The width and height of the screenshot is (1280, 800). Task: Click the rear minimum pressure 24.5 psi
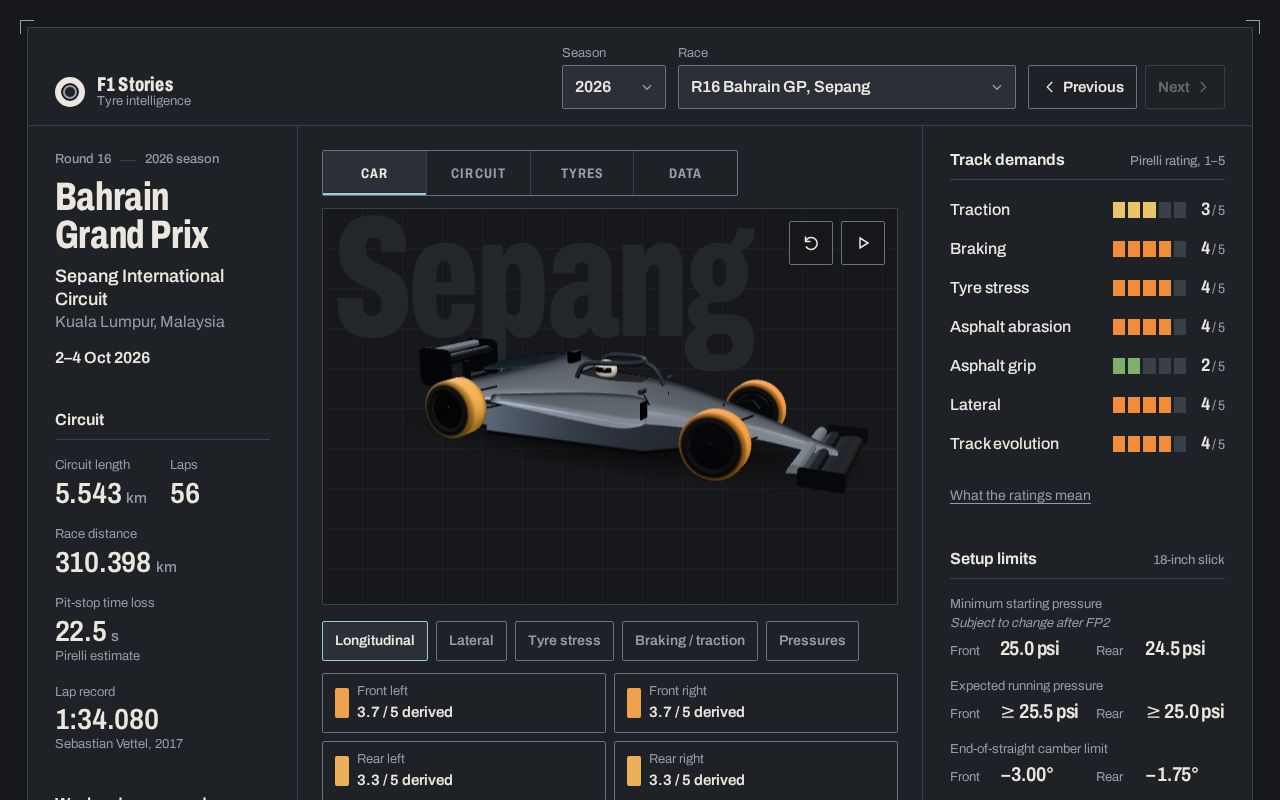pos(1175,649)
